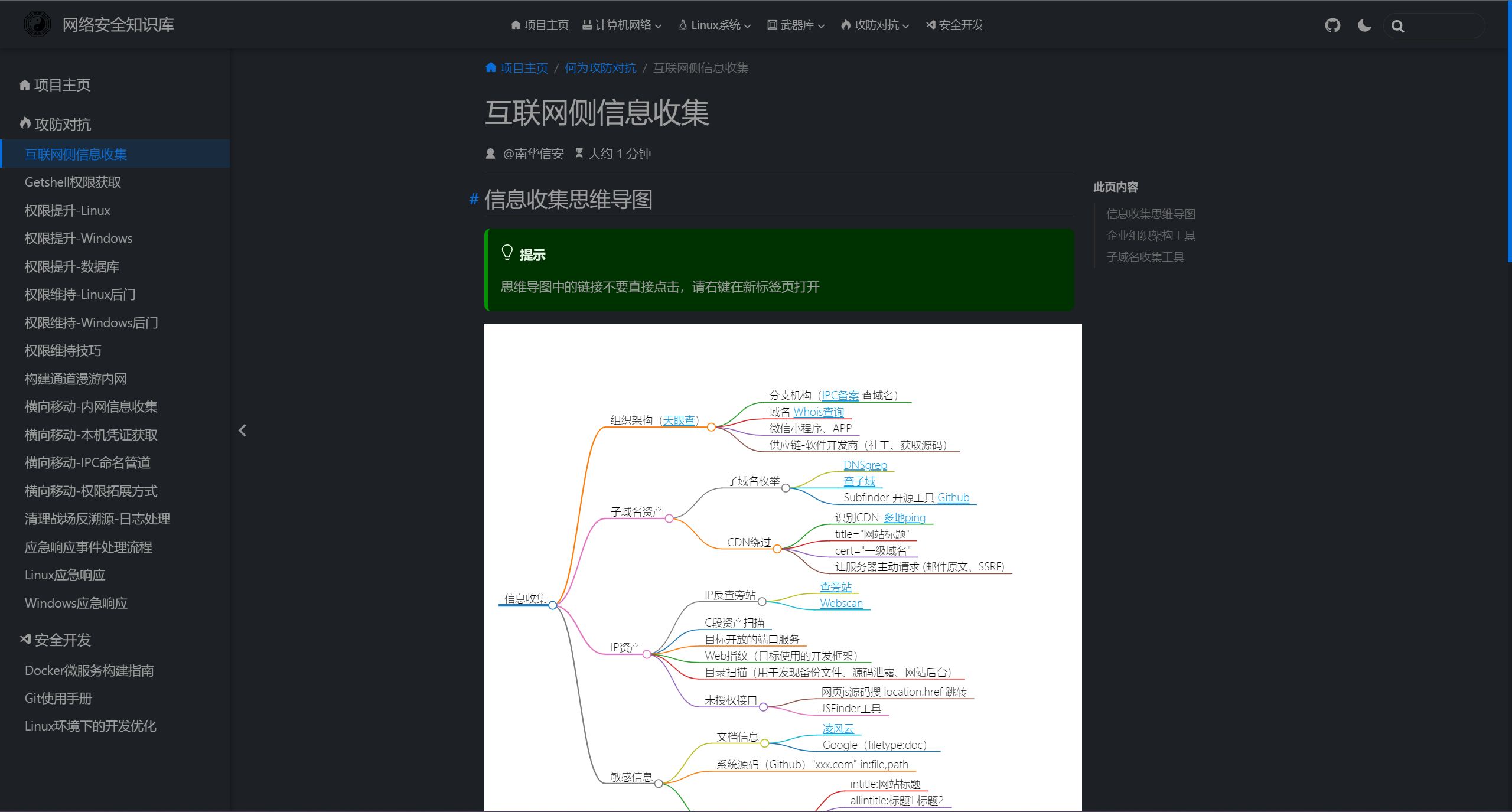Click the search magnifier icon

pyautogui.click(x=1397, y=26)
